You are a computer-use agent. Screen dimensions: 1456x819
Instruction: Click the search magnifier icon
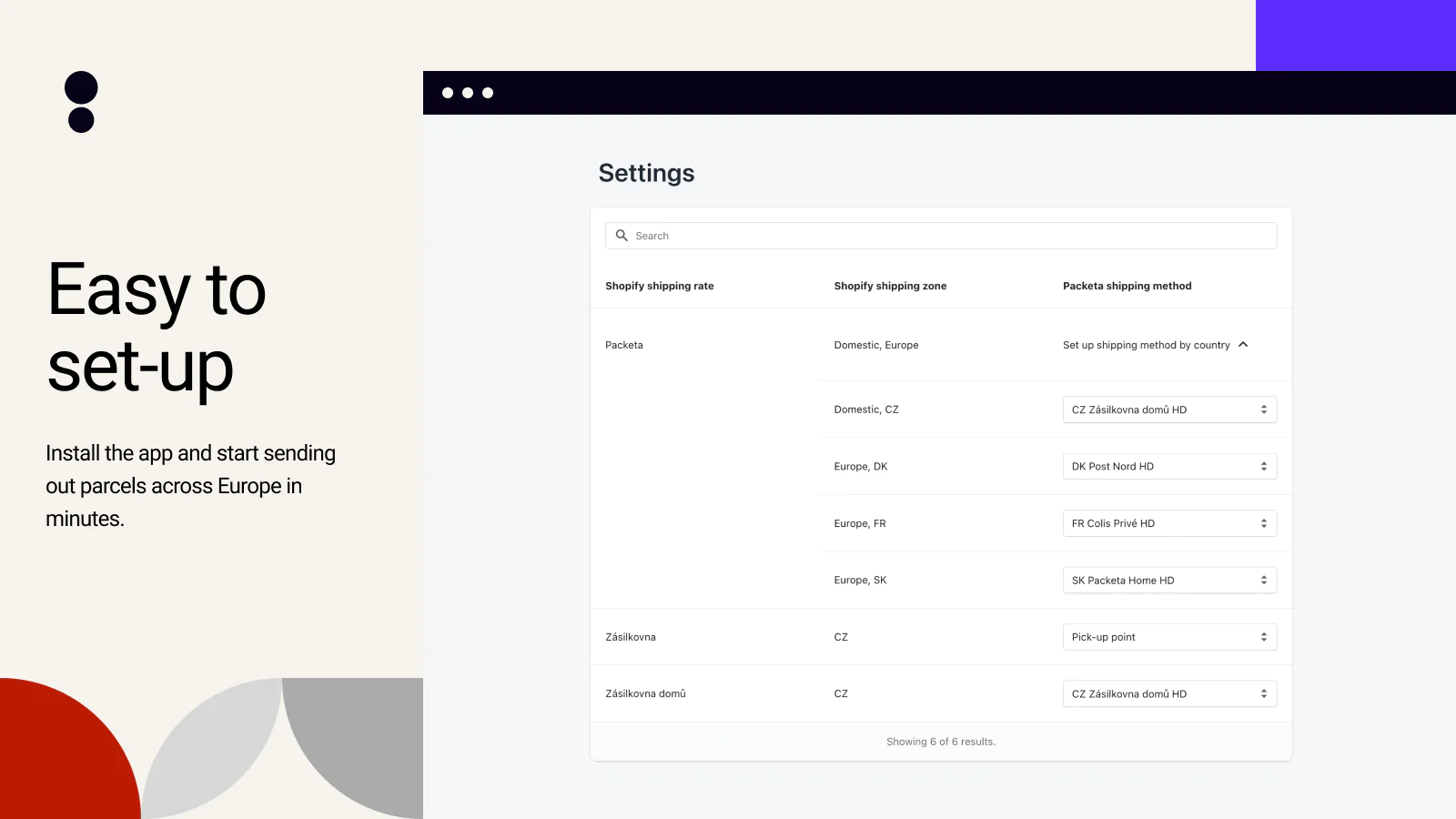[x=622, y=236]
